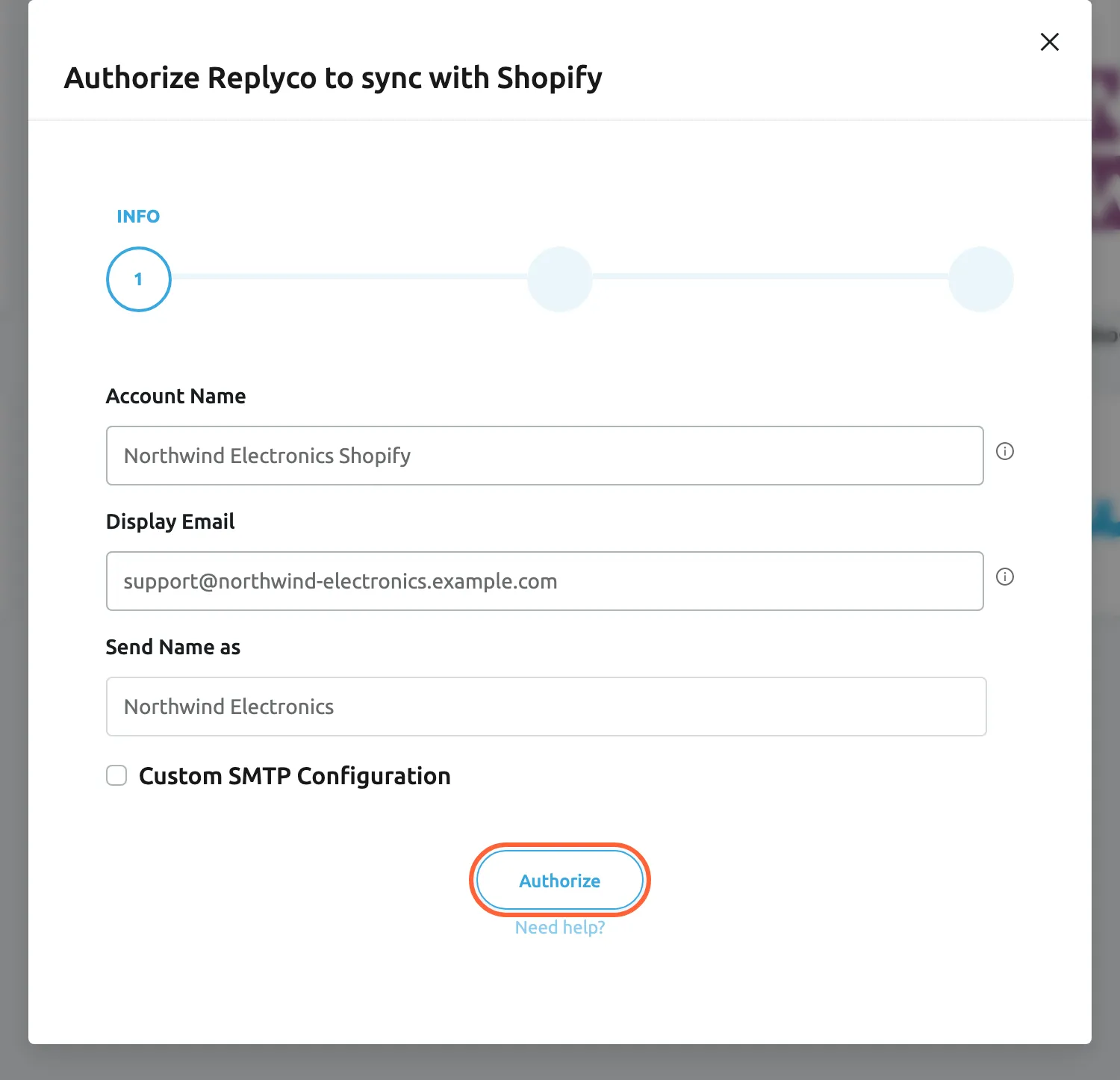This screenshot has width=1120, height=1080.
Task: Click the dialog title Authorize Replyco heading
Action: click(x=333, y=78)
